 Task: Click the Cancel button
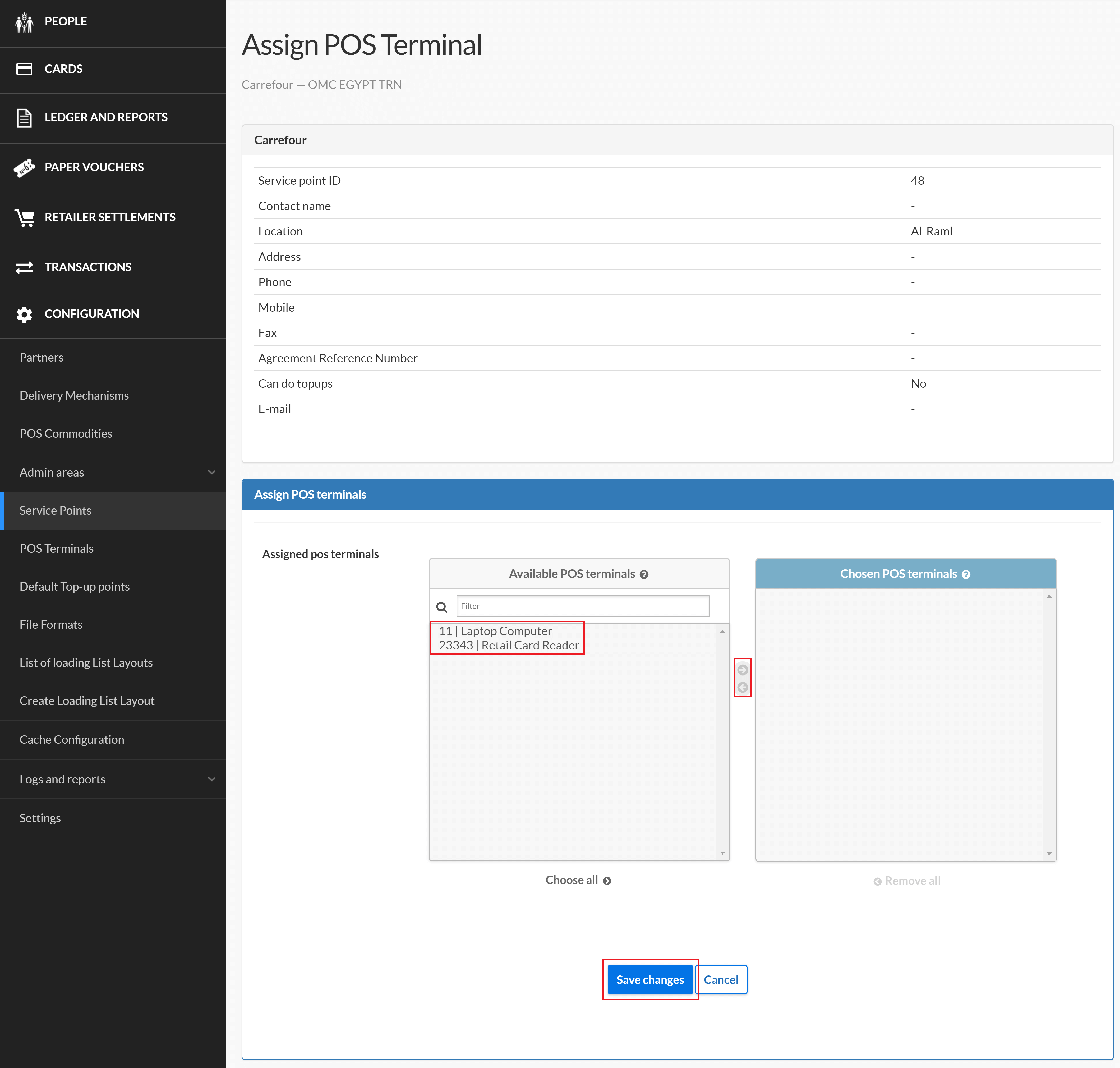(720, 979)
